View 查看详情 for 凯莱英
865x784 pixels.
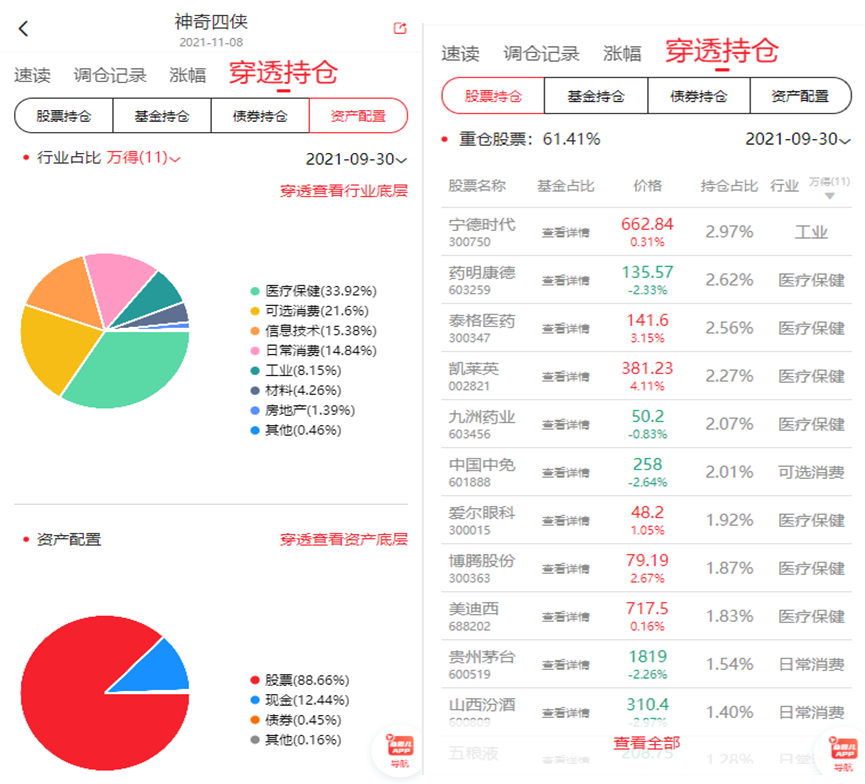pyautogui.click(x=565, y=376)
